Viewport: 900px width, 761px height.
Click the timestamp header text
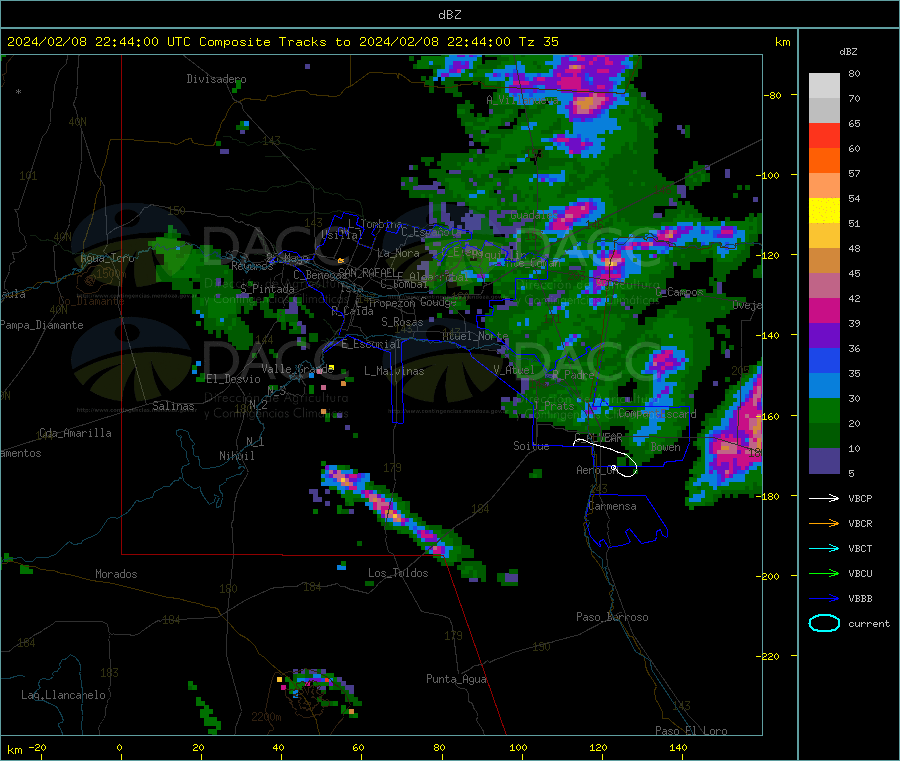coord(282,41)
